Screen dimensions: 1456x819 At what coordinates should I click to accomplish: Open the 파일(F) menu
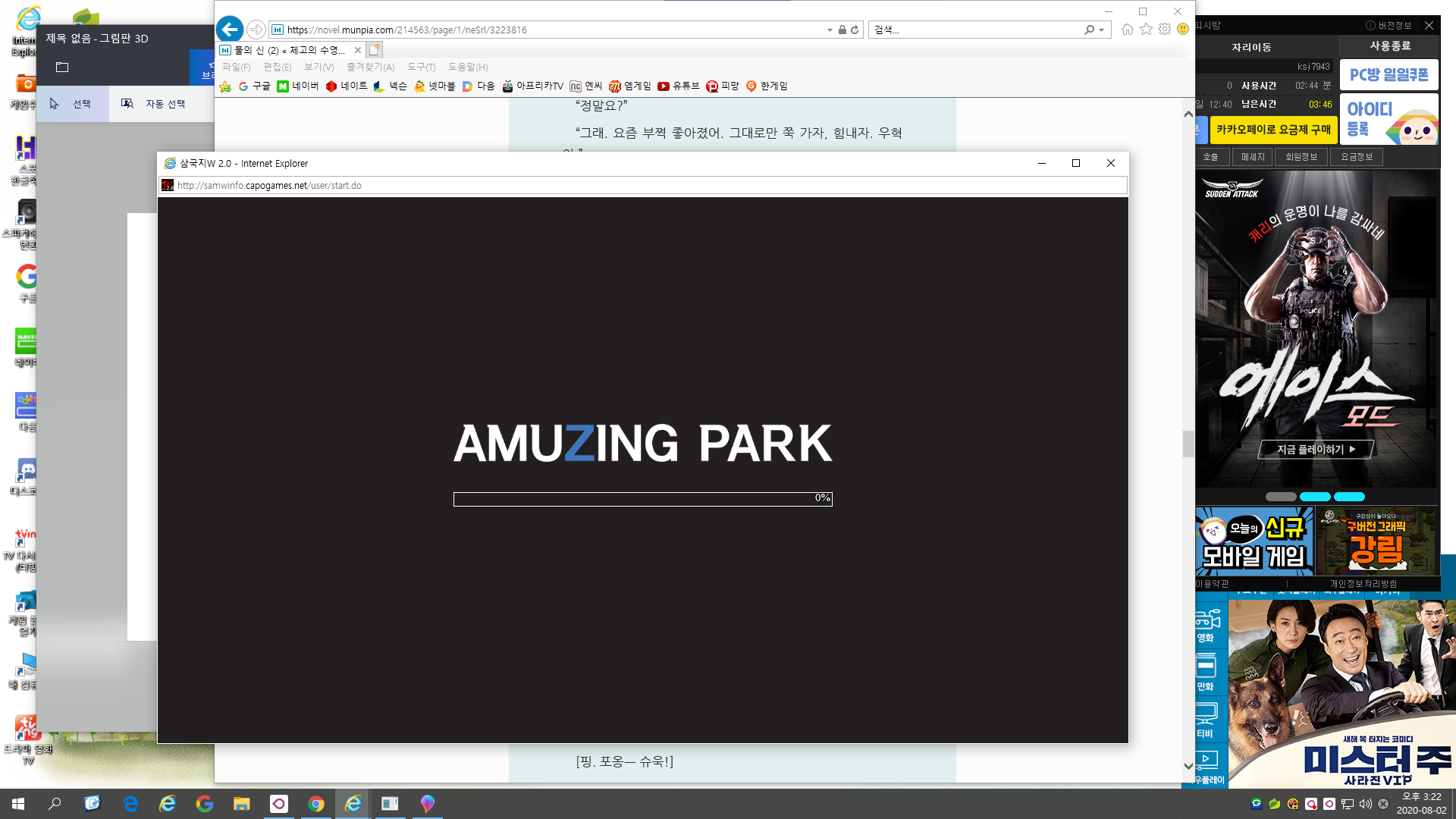pos(236,67)
